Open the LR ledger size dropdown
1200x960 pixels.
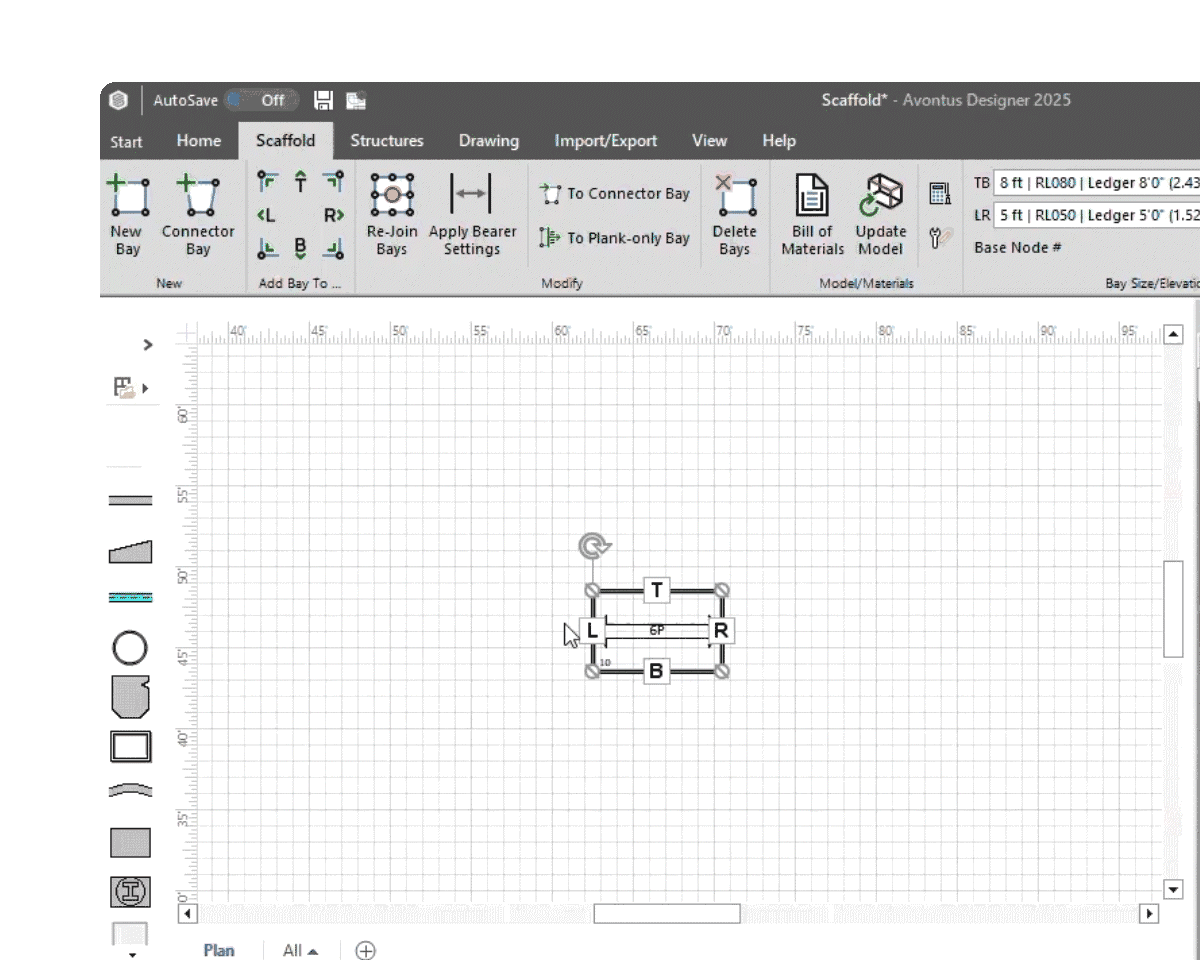1095,215
